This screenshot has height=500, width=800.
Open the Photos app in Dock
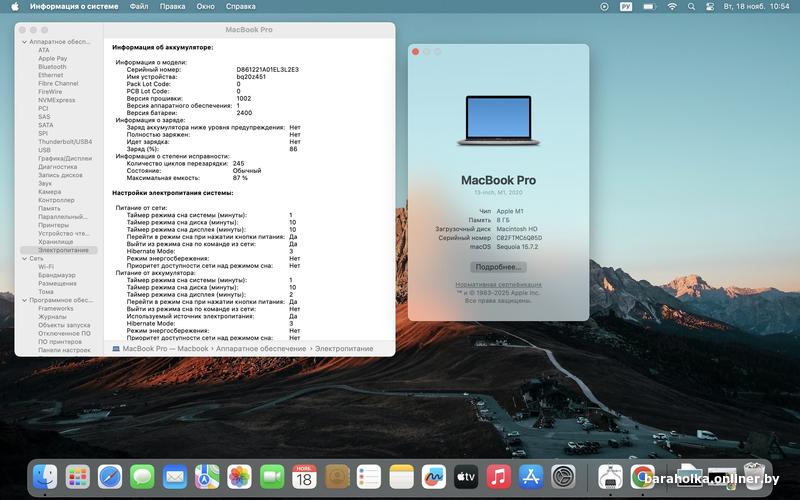[239, 477]
